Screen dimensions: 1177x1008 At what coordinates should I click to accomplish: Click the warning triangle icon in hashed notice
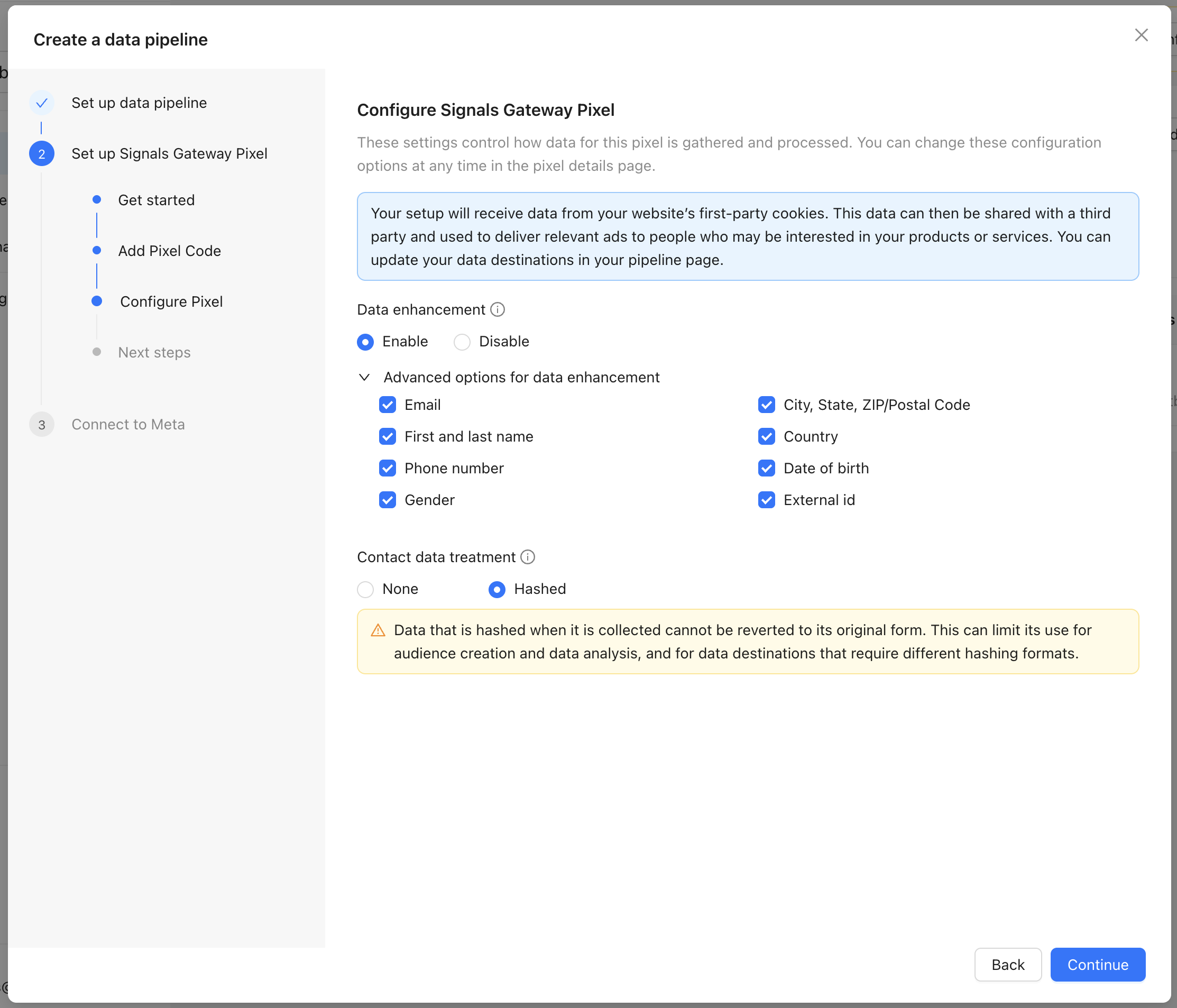[x=378, y=630]
